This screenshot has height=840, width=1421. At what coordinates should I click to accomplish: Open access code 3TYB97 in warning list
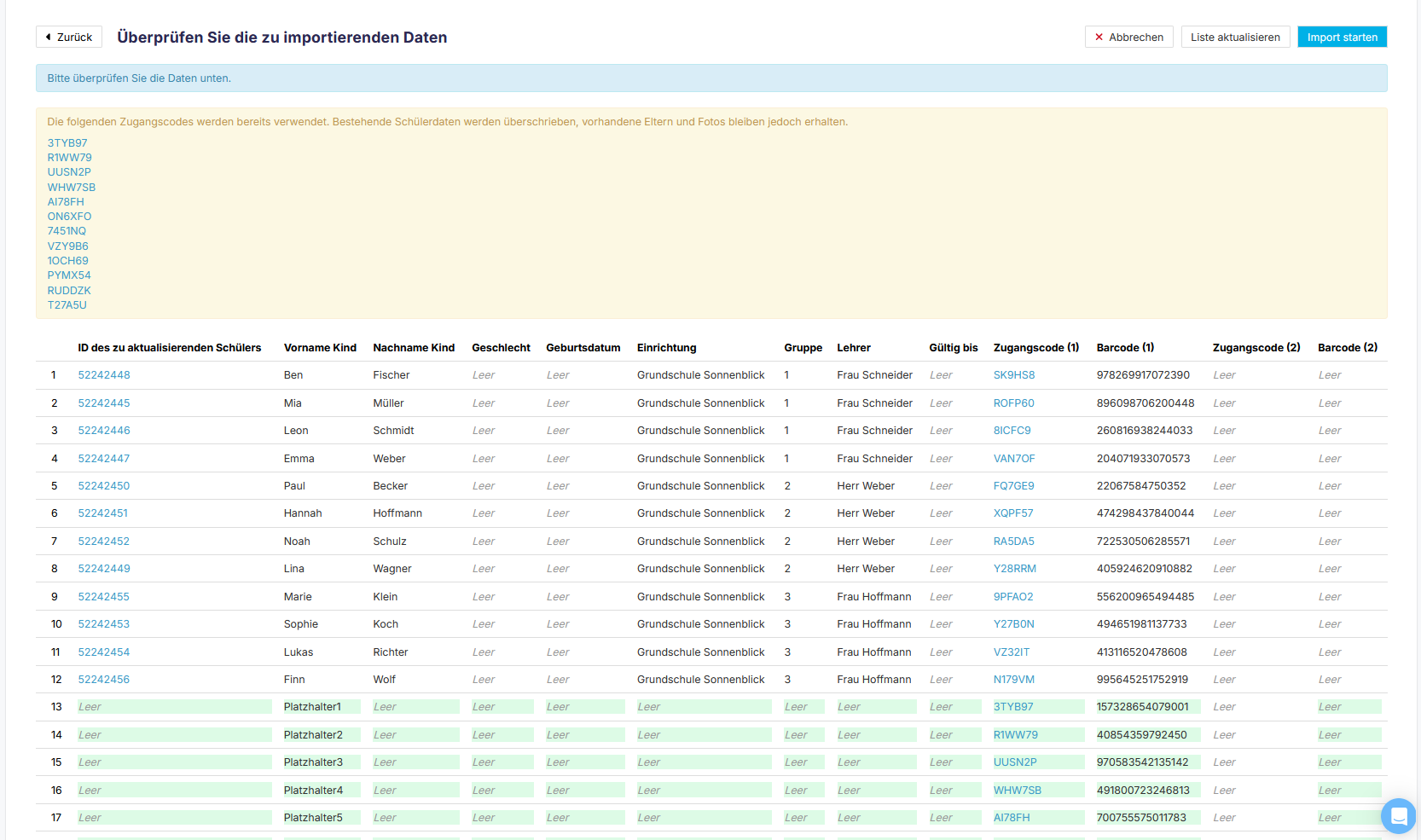67,143
